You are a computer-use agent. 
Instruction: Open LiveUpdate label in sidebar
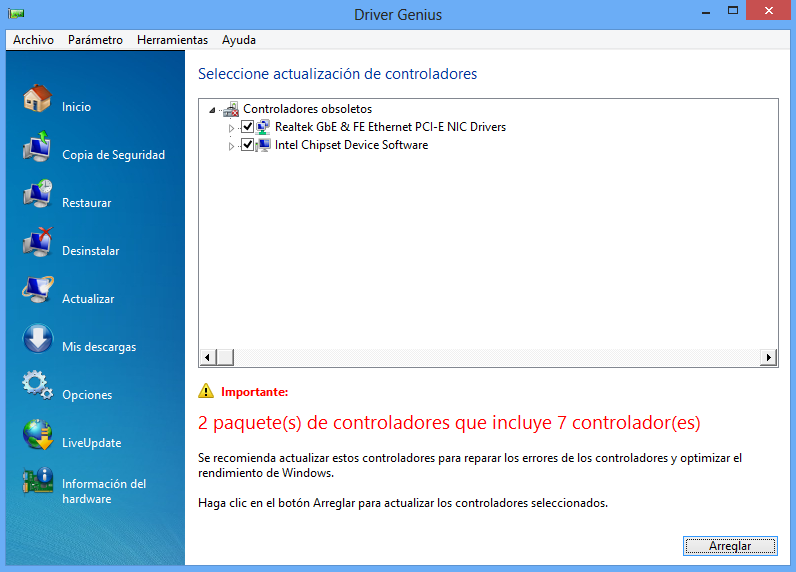(92, 443)
